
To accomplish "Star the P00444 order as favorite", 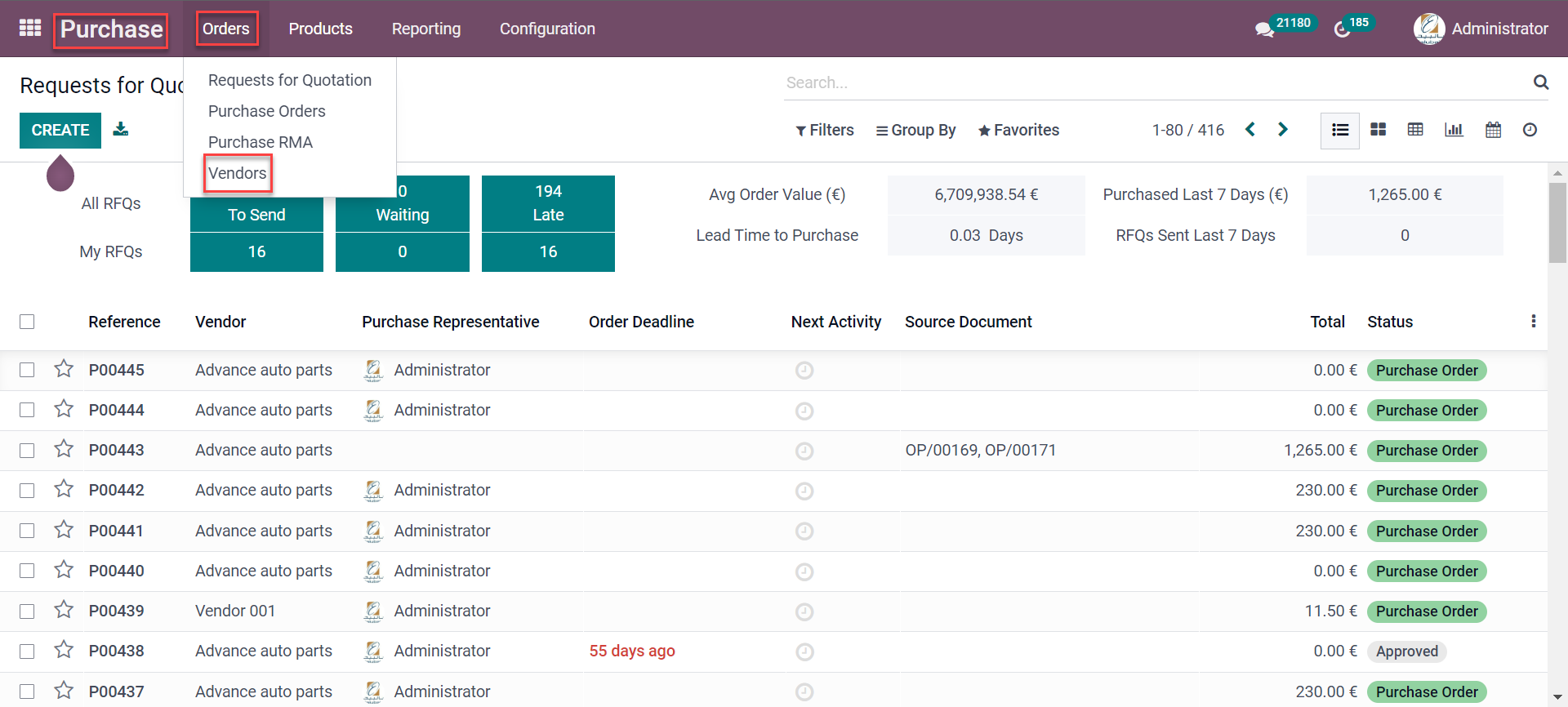I will coord(64,409).
